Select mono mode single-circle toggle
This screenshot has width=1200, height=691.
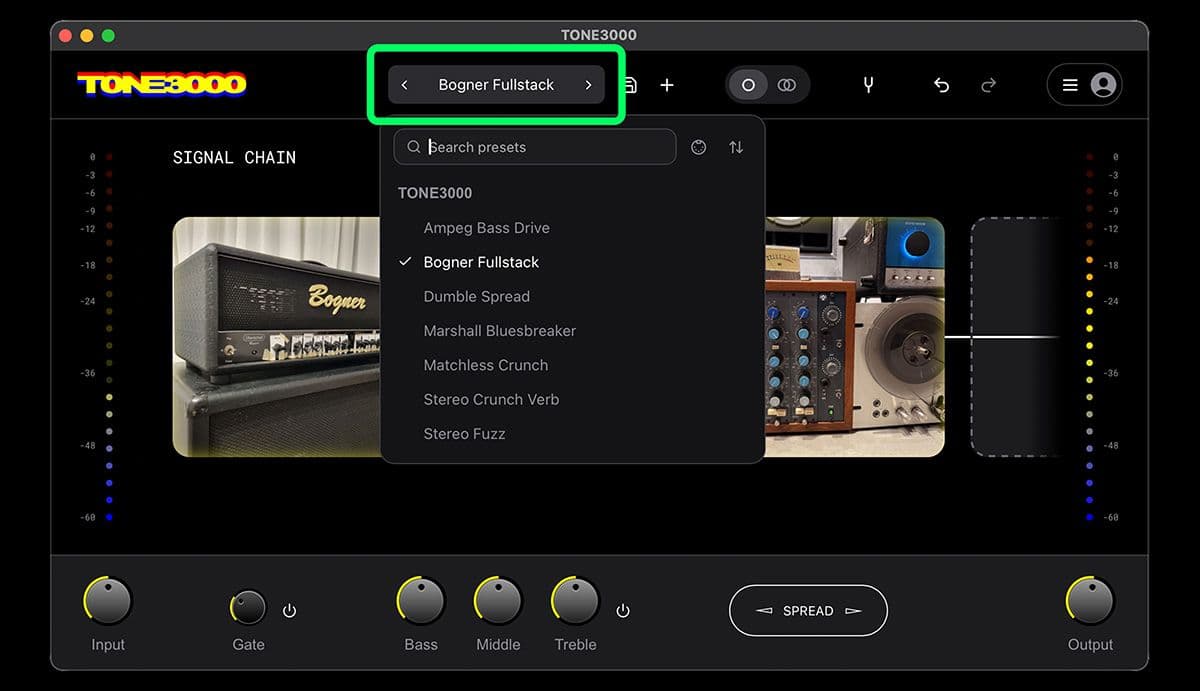click(748, 85)
